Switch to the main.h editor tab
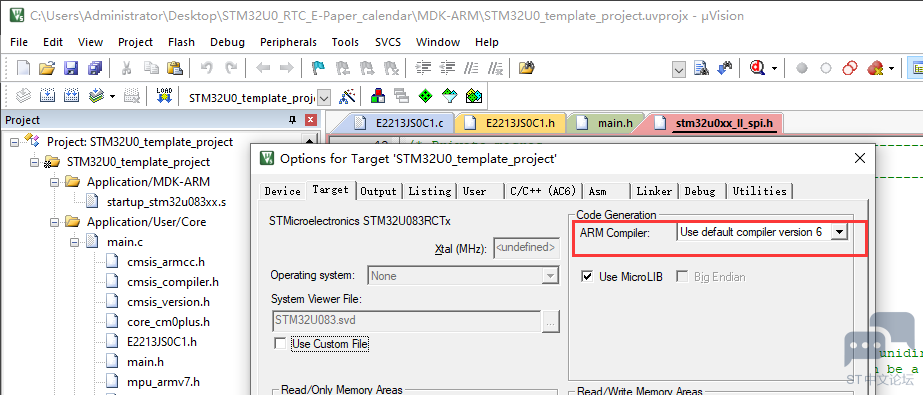923x395 pixels. pyautogui.click(x=607, y=123)
